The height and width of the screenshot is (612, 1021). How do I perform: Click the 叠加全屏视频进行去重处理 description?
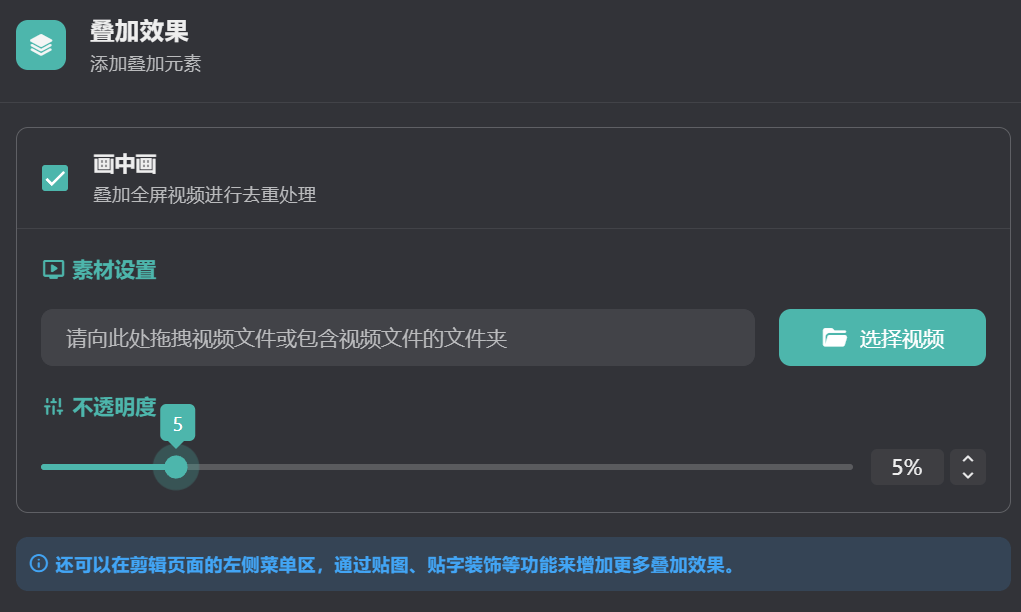point(205,195)
